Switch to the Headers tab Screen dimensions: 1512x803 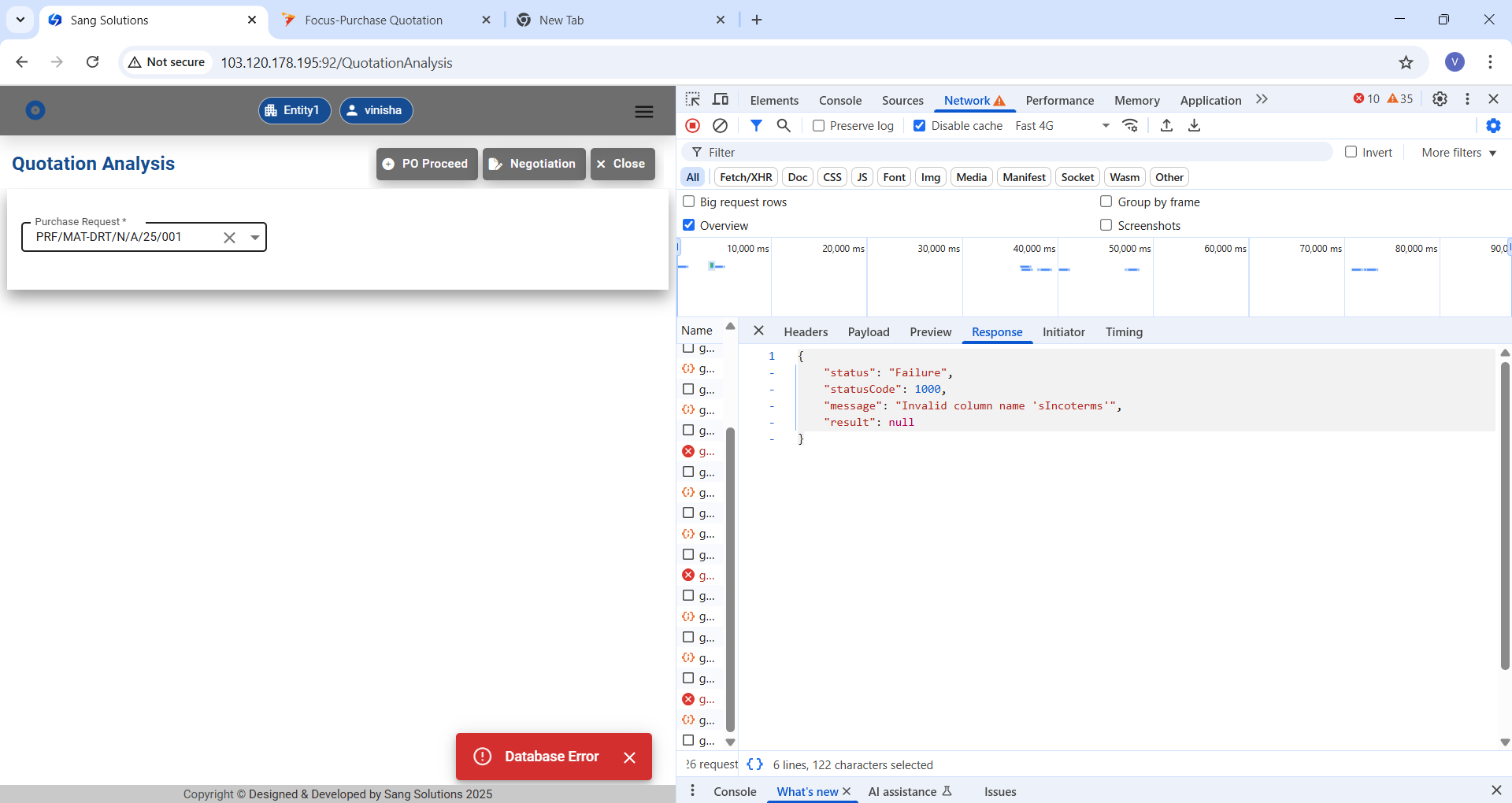805,332
